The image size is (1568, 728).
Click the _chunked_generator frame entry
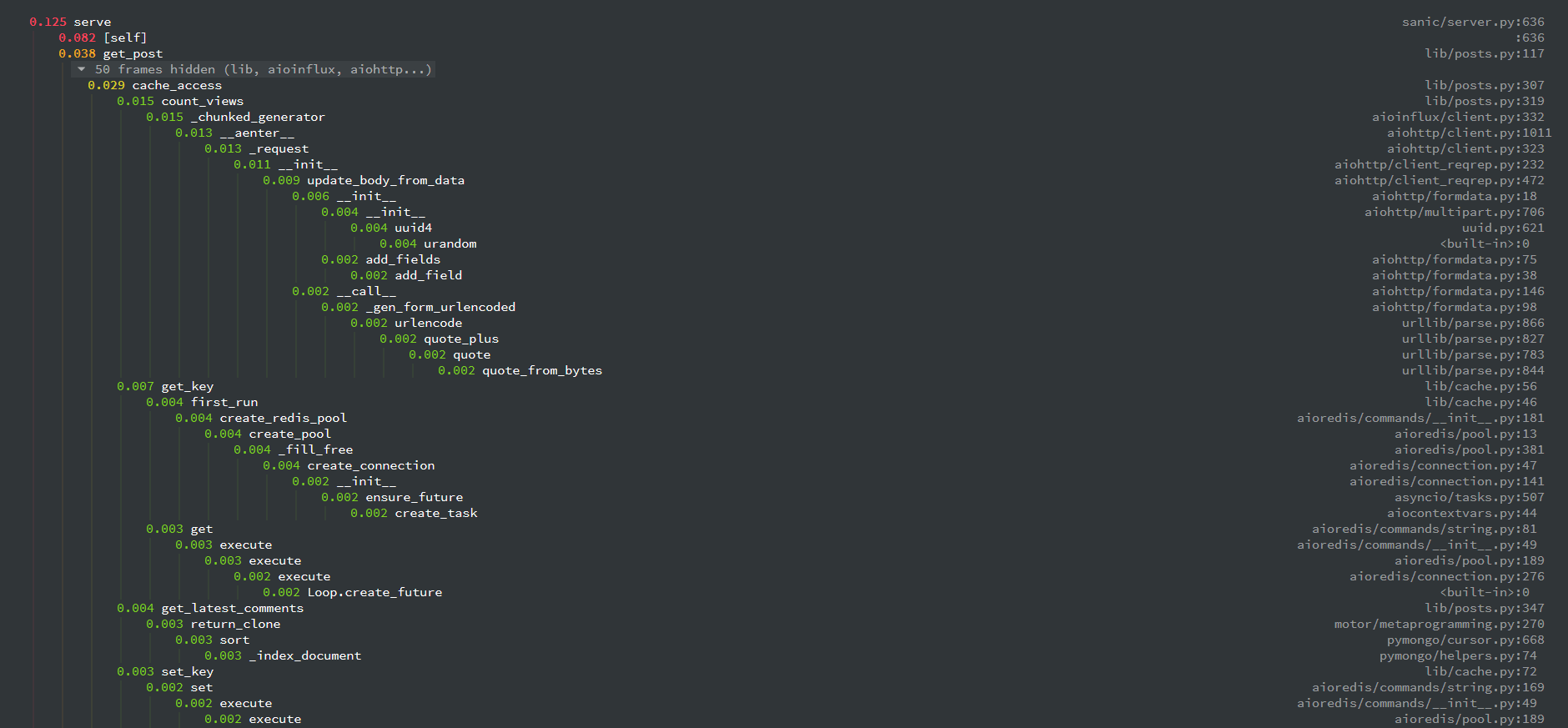(x=258, y=117)
